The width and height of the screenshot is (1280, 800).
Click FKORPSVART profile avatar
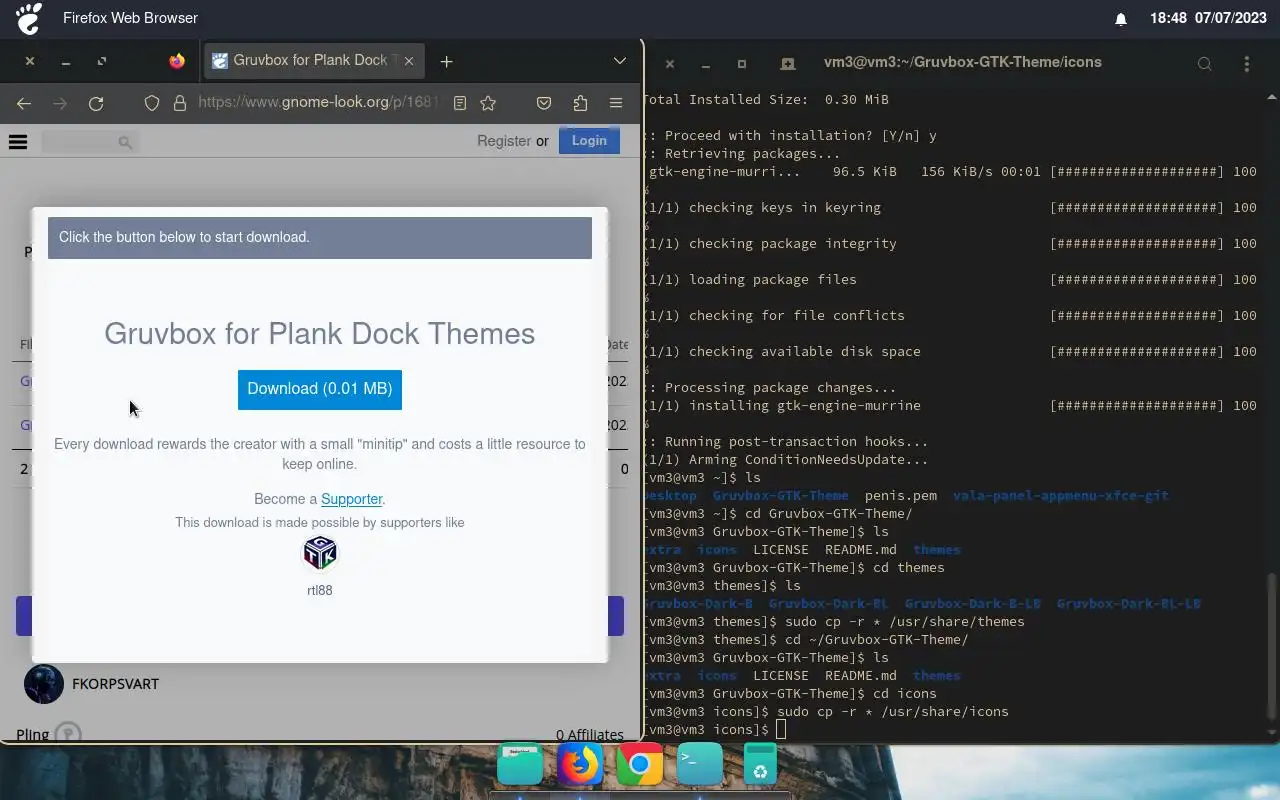click(44, 684)
